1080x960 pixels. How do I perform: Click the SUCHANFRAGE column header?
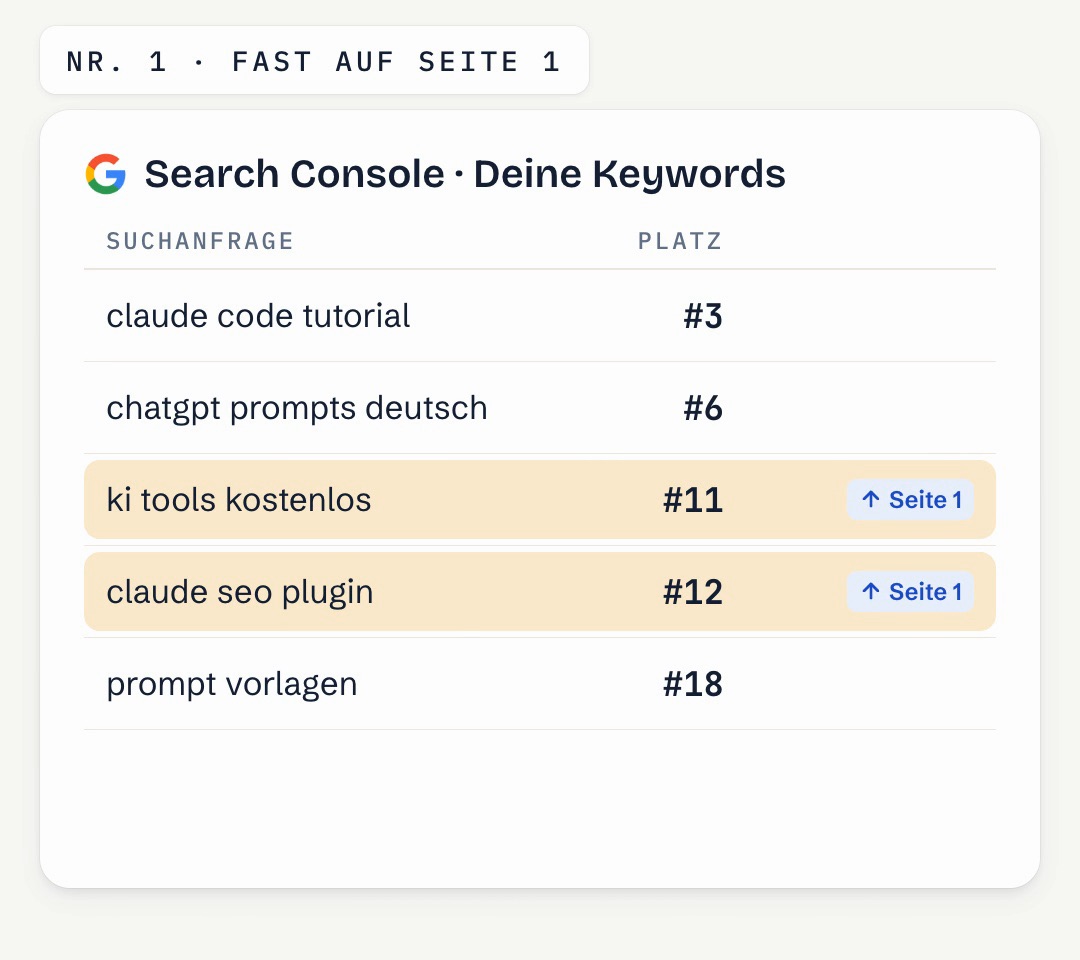coord(200,241)
